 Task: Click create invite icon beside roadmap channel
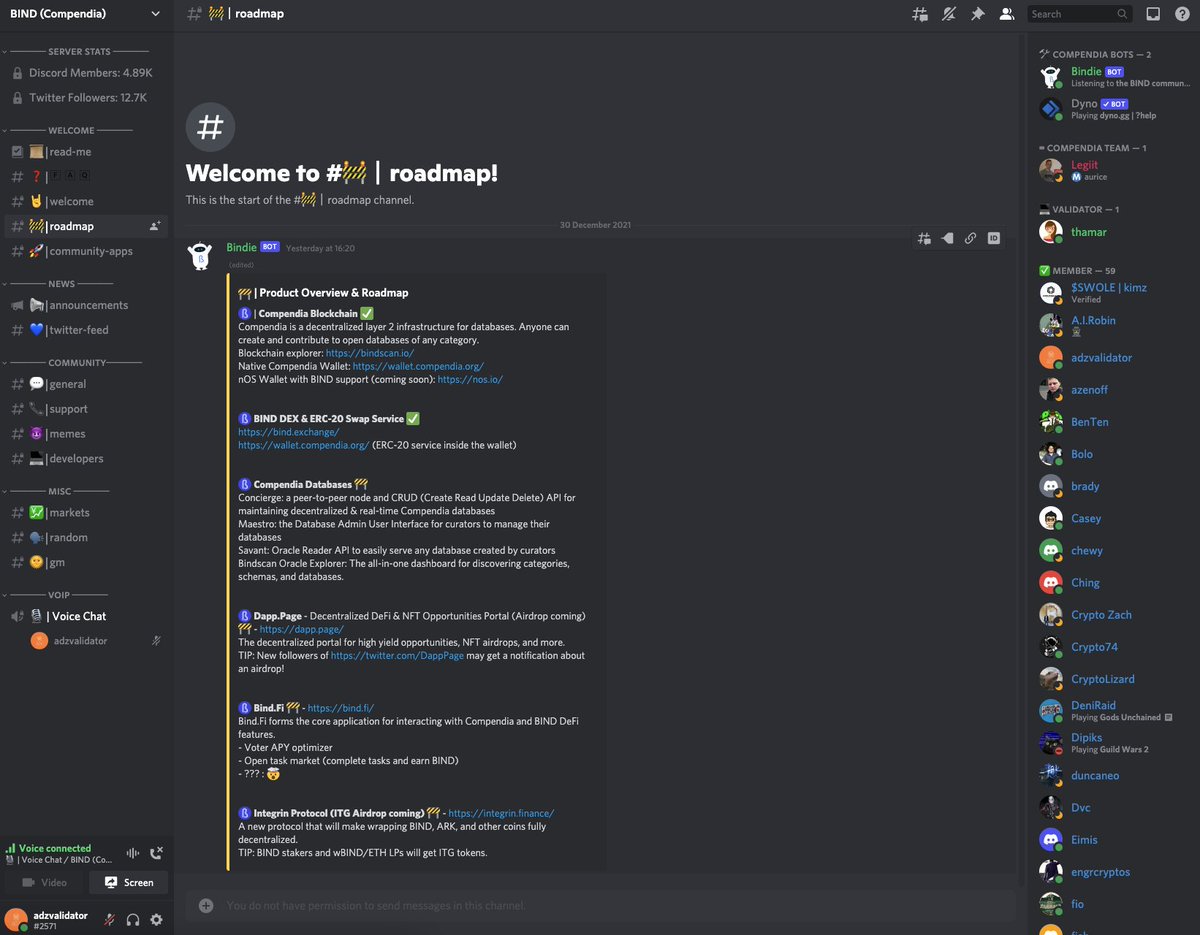click(155, 226)
